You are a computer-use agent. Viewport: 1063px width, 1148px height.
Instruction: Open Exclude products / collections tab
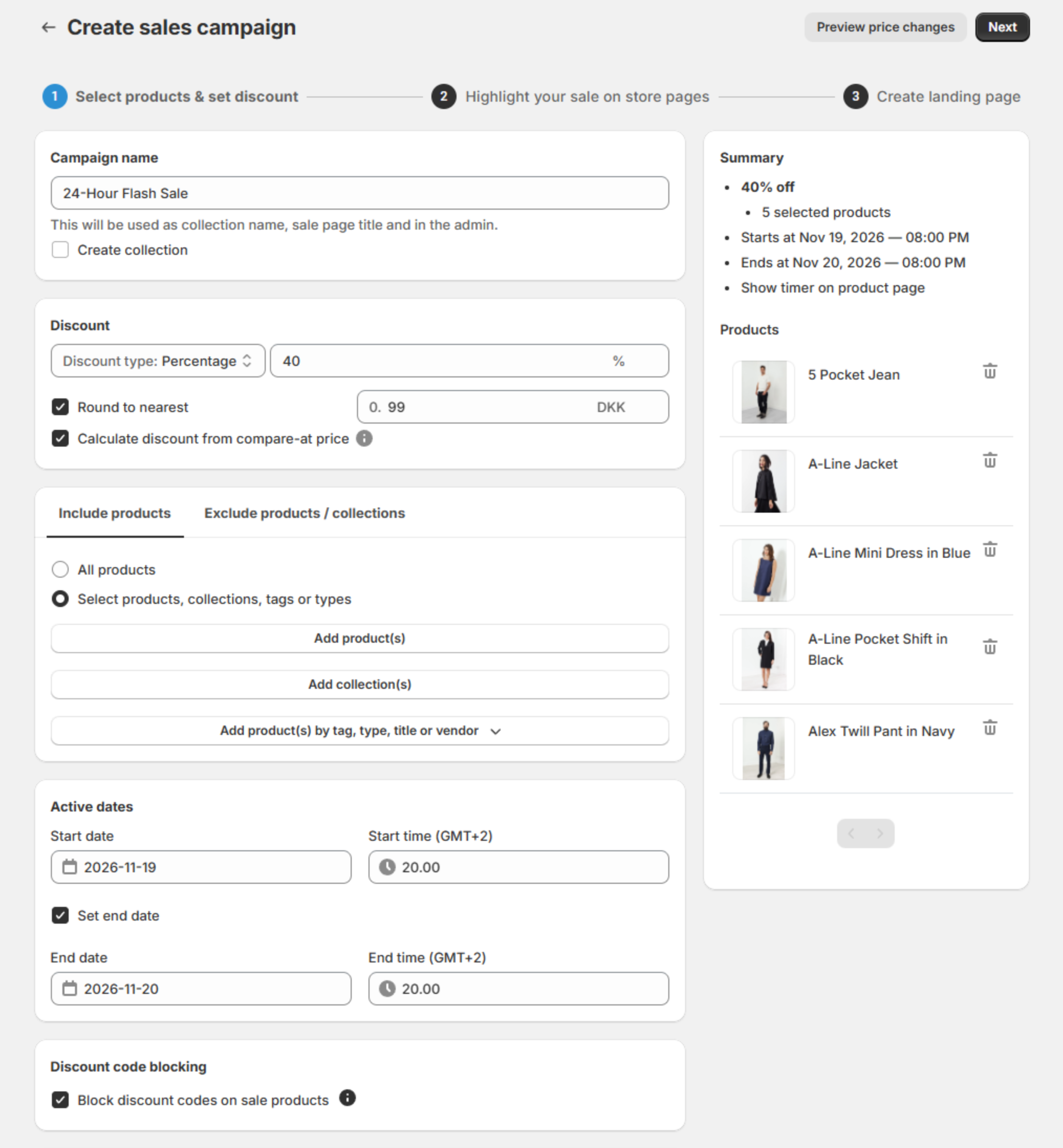tap(305, 513)
